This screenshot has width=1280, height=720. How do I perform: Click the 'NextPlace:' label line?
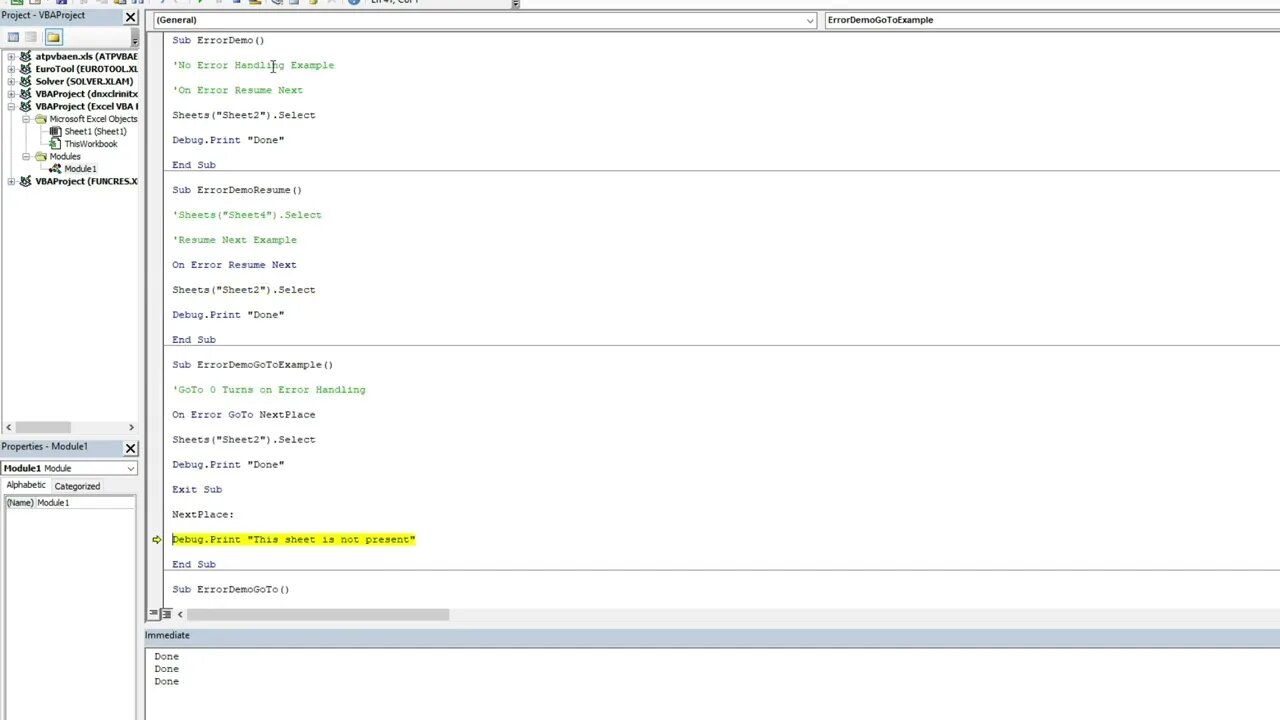tap(203, 515)
